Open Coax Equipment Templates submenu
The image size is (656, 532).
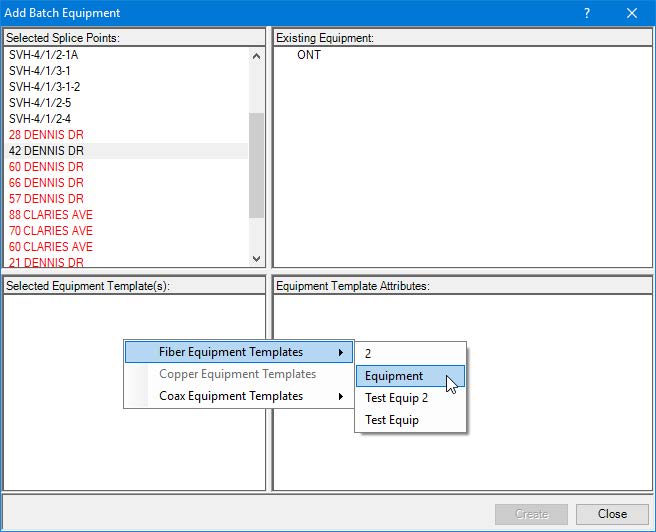pos(239,396)
